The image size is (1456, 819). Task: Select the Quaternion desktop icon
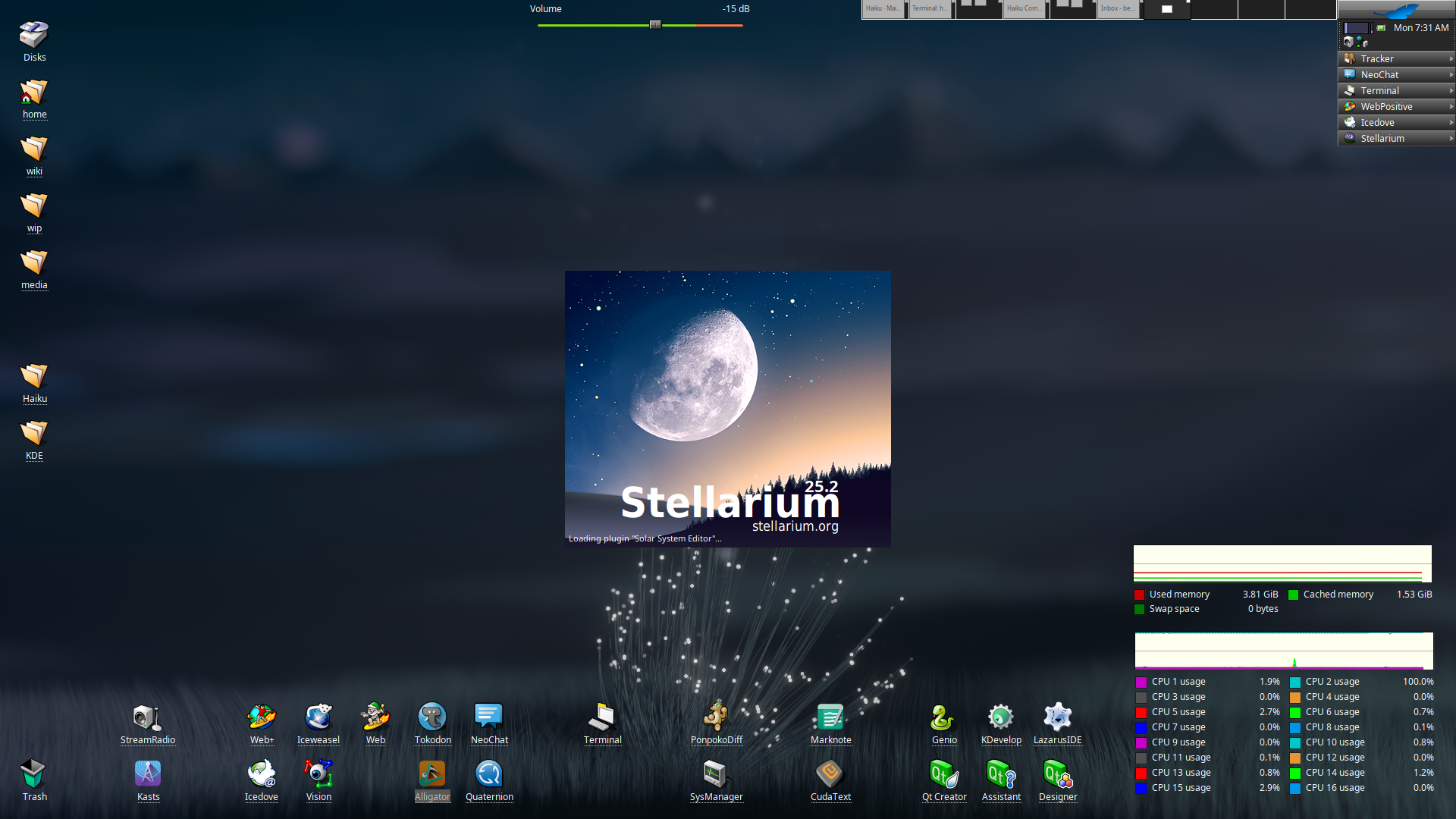(x=489, y=774)
